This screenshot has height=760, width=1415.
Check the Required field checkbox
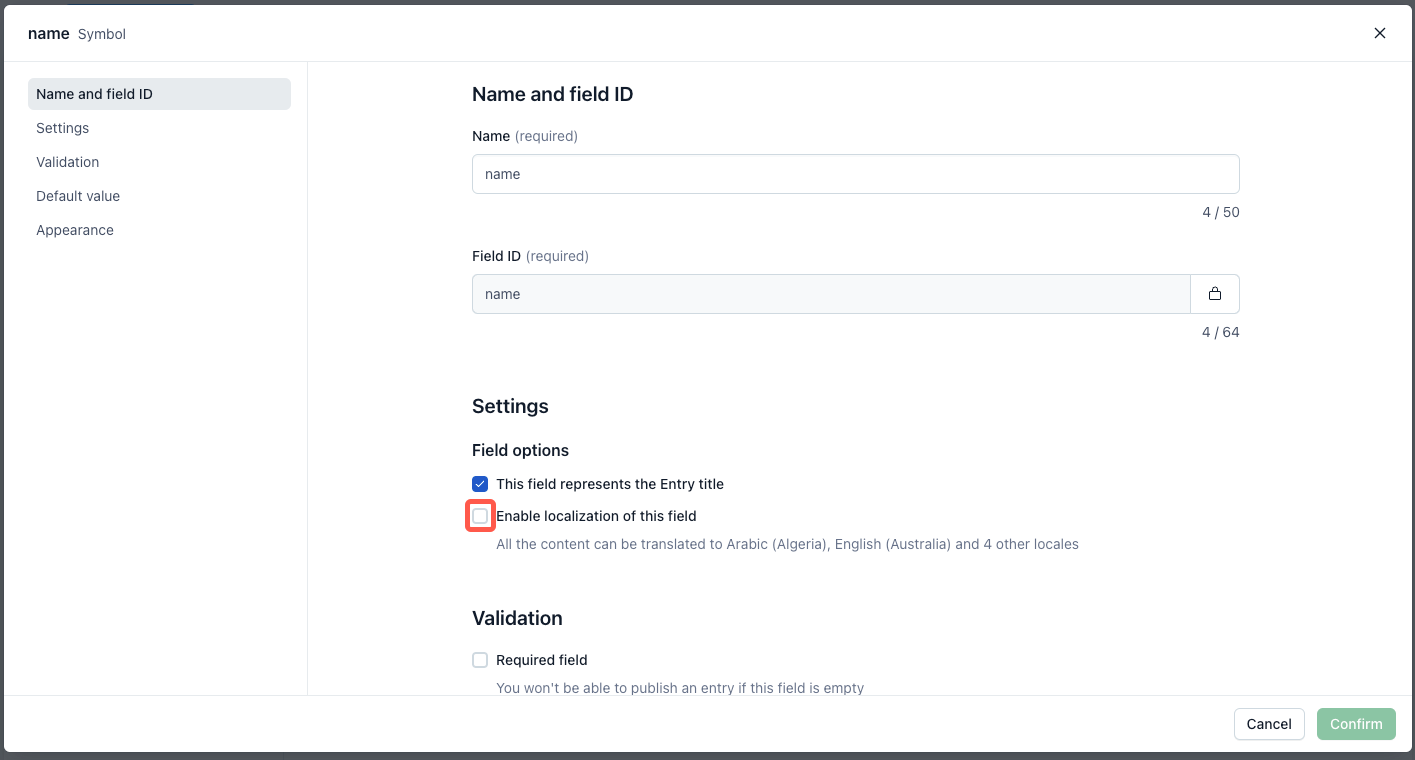coord(480,660)
